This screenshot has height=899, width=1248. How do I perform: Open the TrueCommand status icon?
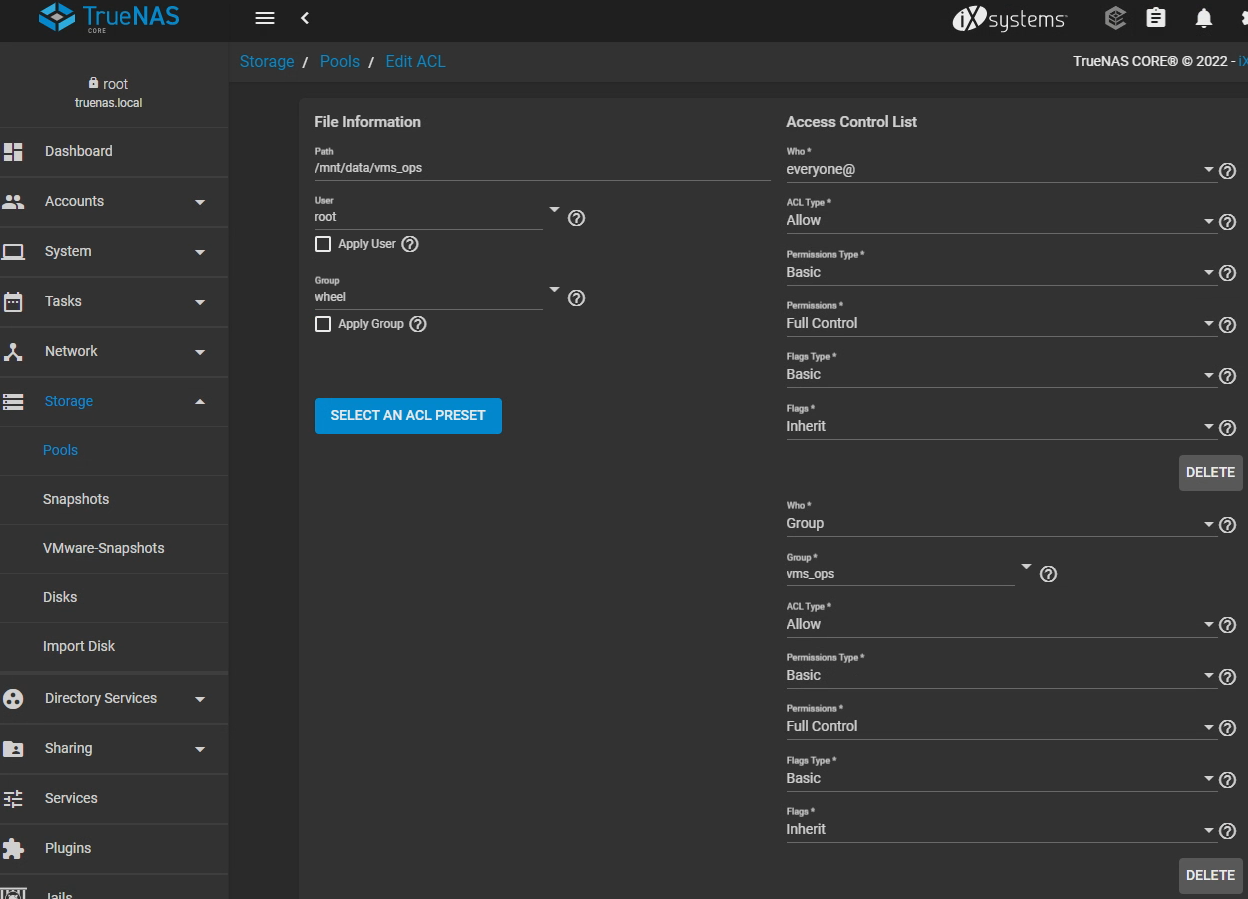click(x=1116, y=18)
